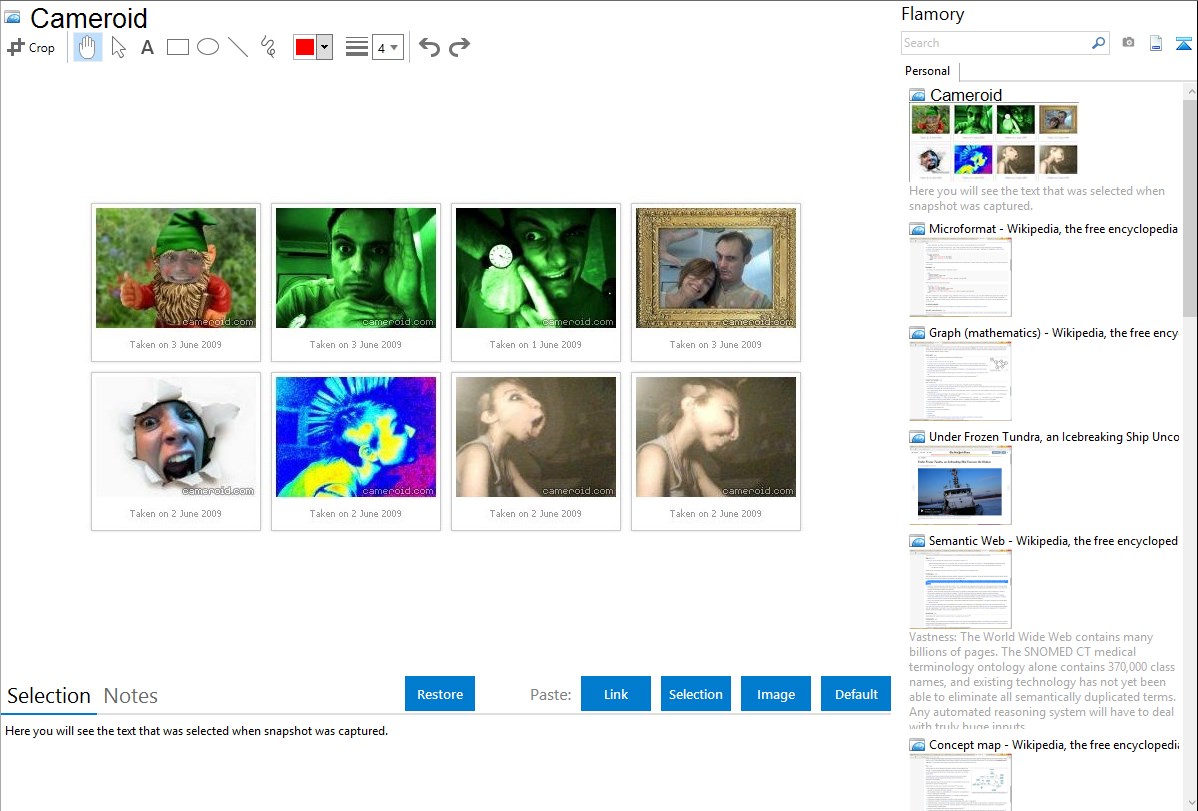Viewport: 1198px width, 811px height.
Task: Click the blue upward triangle icon
Action: coord(1183,43)
